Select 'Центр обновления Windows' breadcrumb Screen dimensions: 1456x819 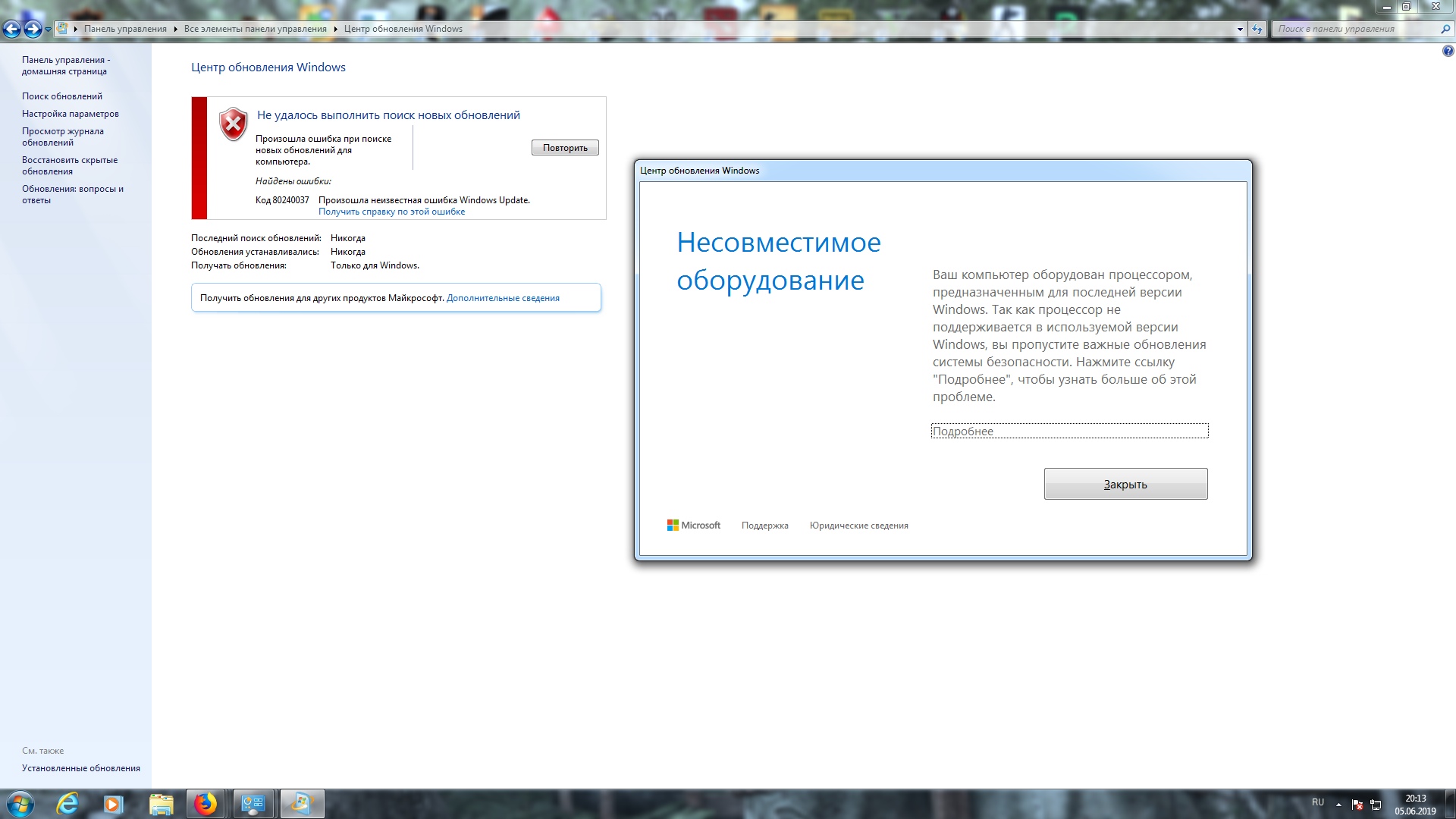coord(403,29)
